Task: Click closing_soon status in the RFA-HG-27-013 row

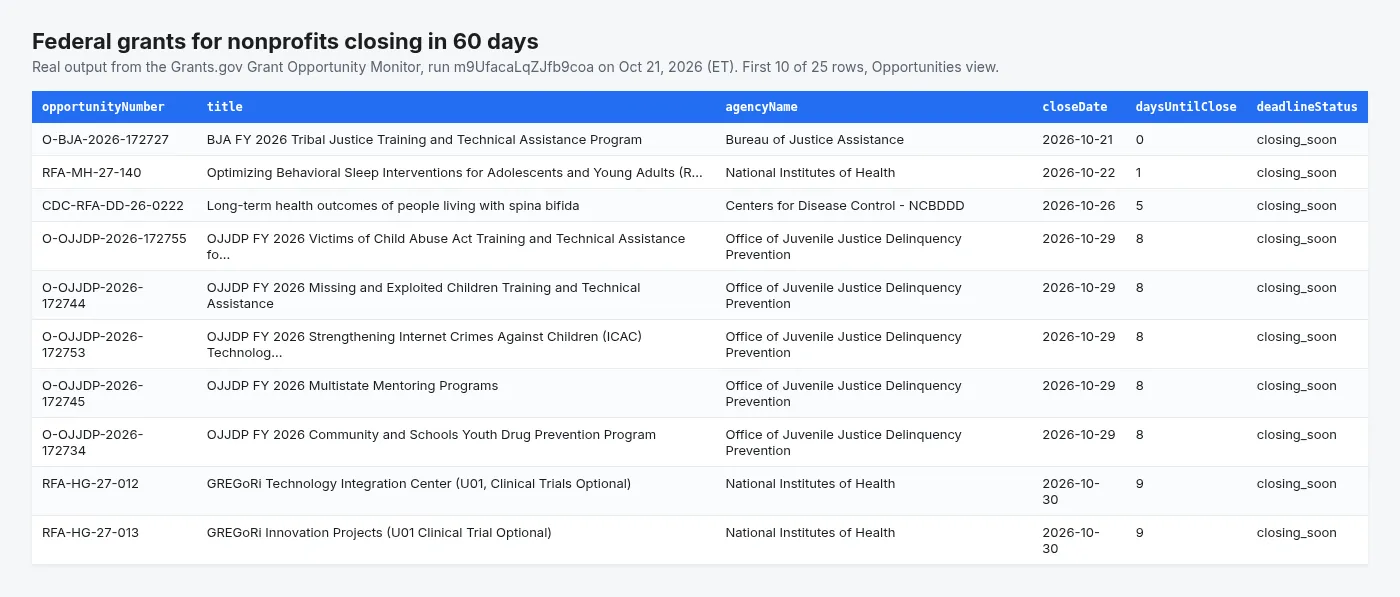Action: coord(1296,533)
